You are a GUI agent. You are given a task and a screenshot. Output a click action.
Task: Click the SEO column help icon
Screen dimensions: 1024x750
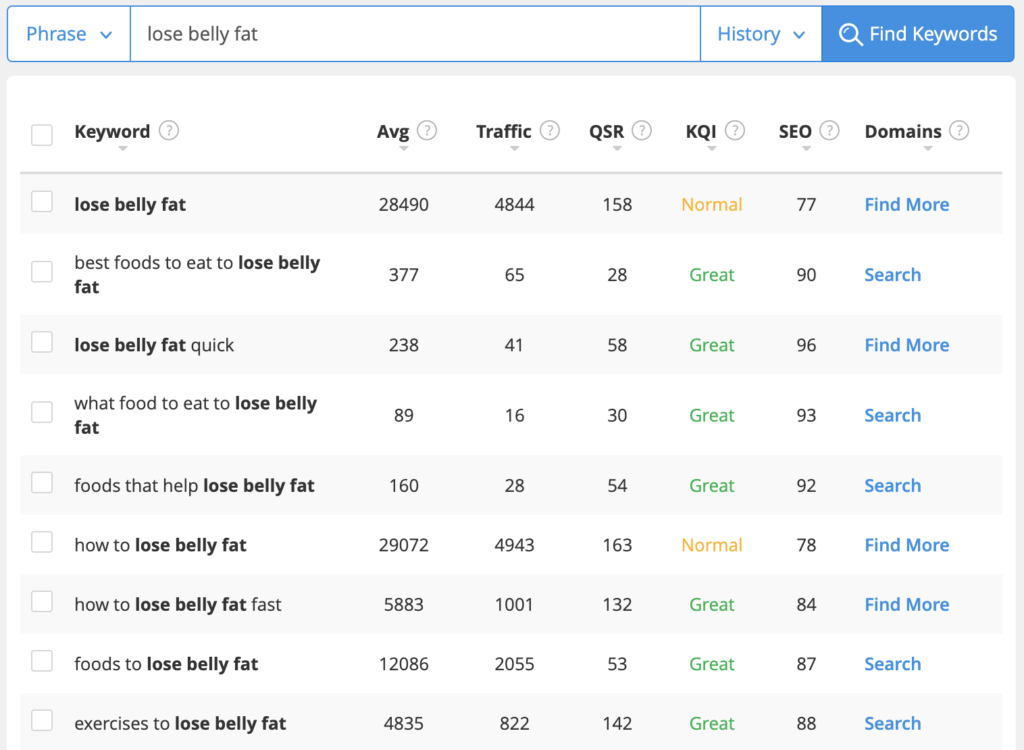pos(829,130)
